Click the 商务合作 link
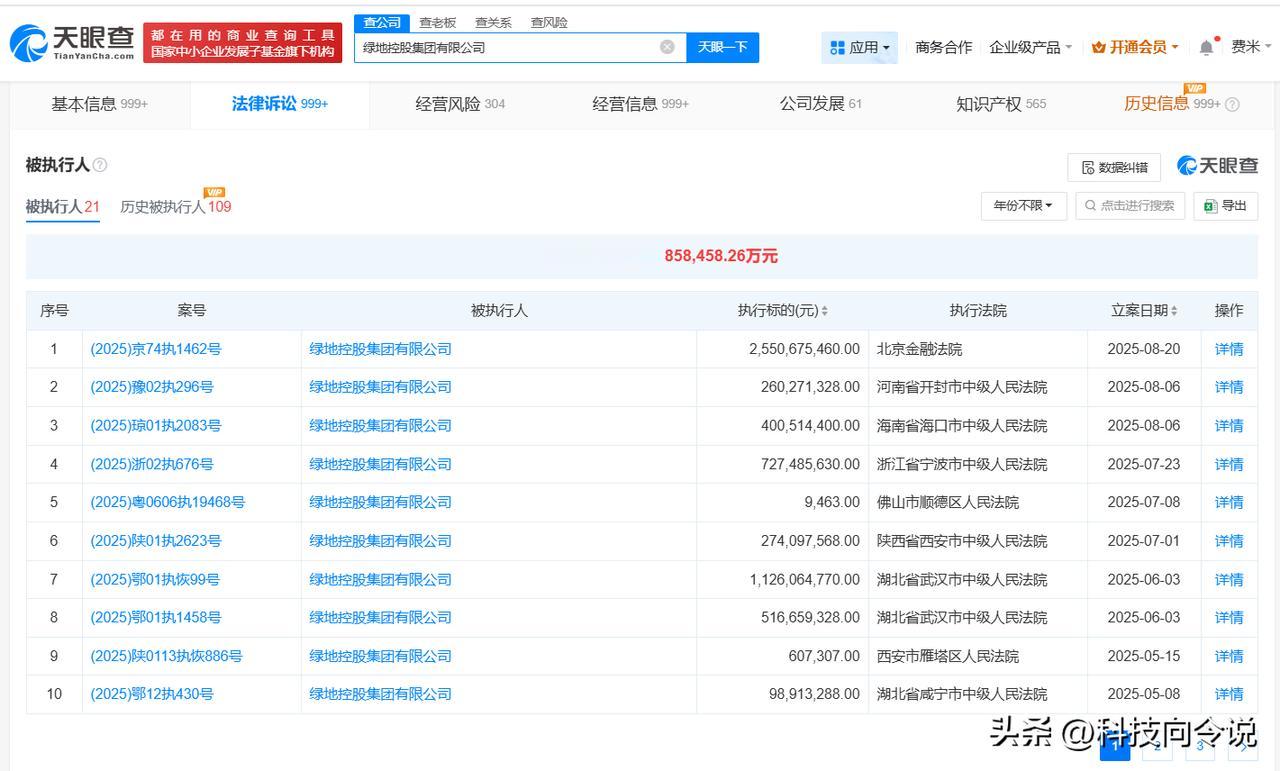1280x771 pixels. [943, 47]
